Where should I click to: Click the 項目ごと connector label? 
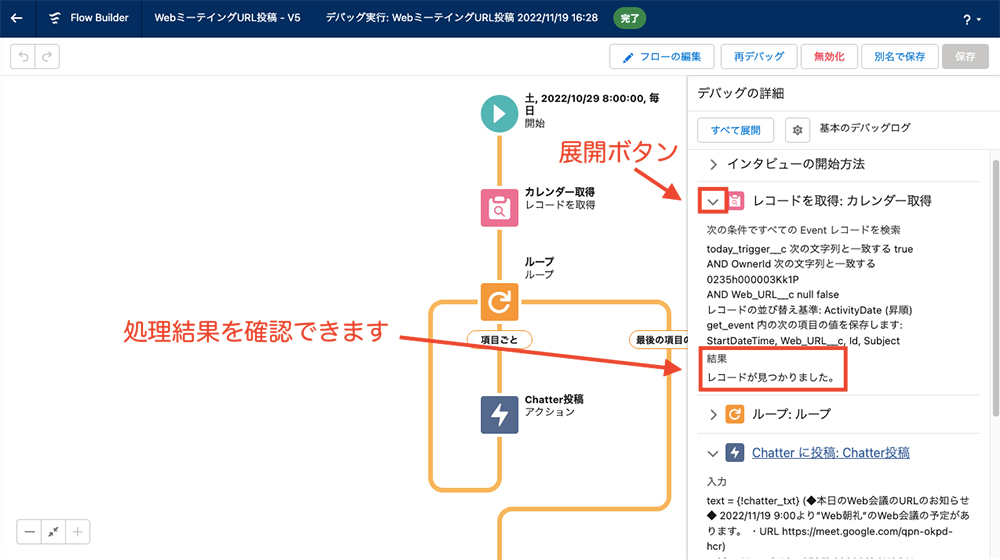(x=499, y=340)
